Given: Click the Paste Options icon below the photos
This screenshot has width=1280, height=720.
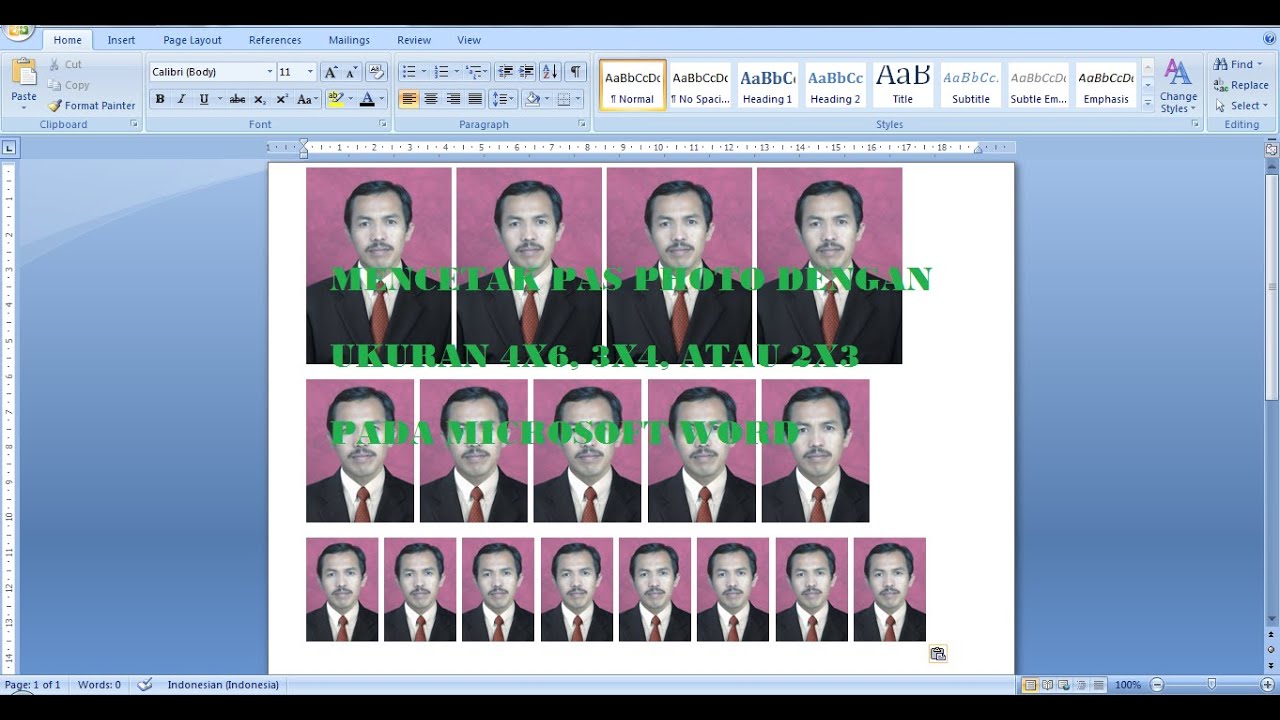Looking at the screenshot, I should click(x=938, y=654).
